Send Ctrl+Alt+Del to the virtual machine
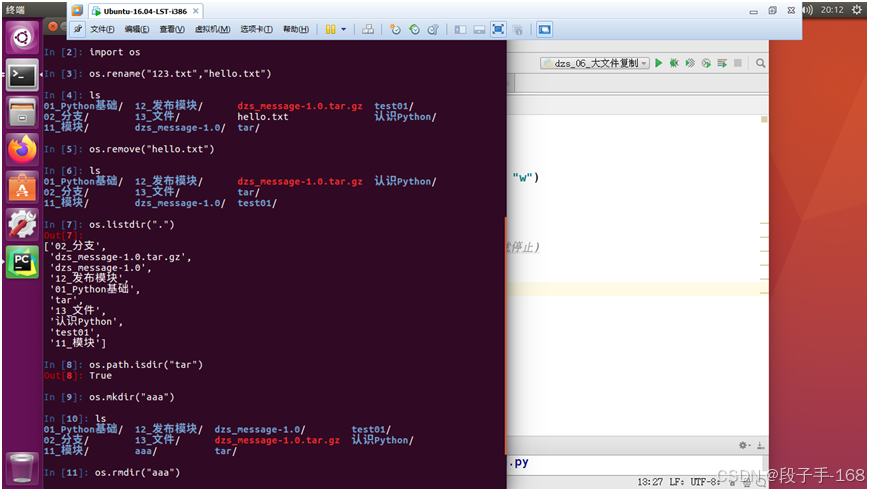The image size is (869, 491). pos(367,29)
